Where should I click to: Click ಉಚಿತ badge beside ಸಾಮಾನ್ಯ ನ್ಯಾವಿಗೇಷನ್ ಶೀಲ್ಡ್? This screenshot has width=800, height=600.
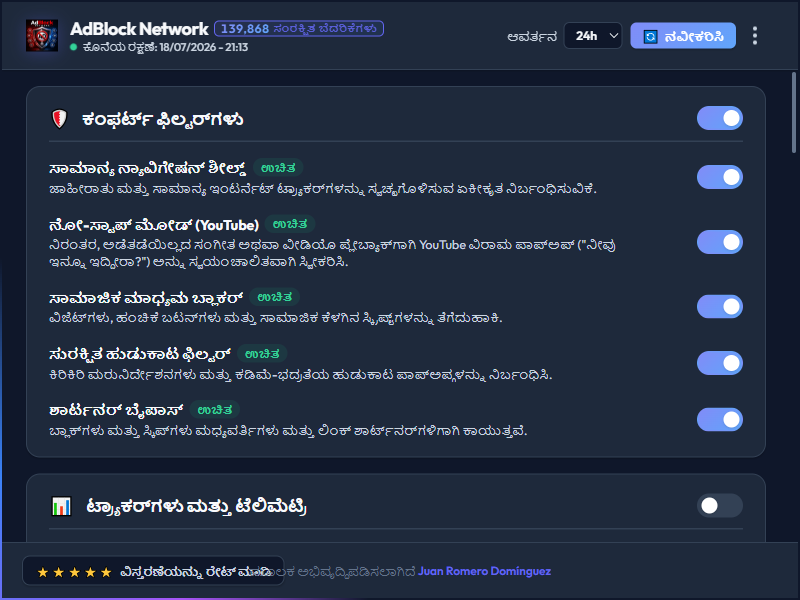tap(278, 168)
